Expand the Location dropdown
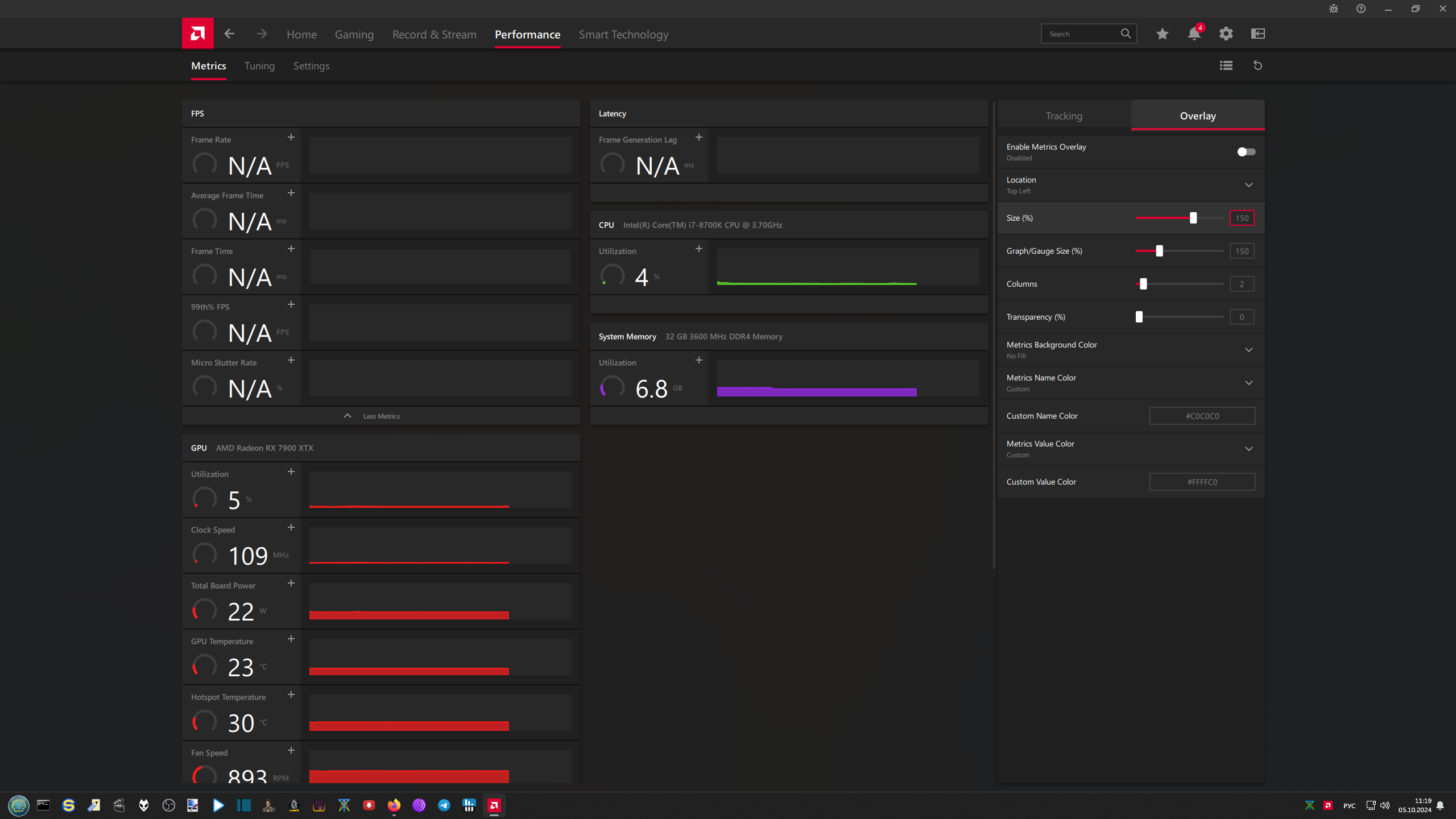Screen dimensions: 1456x819 pos(1248,185)
